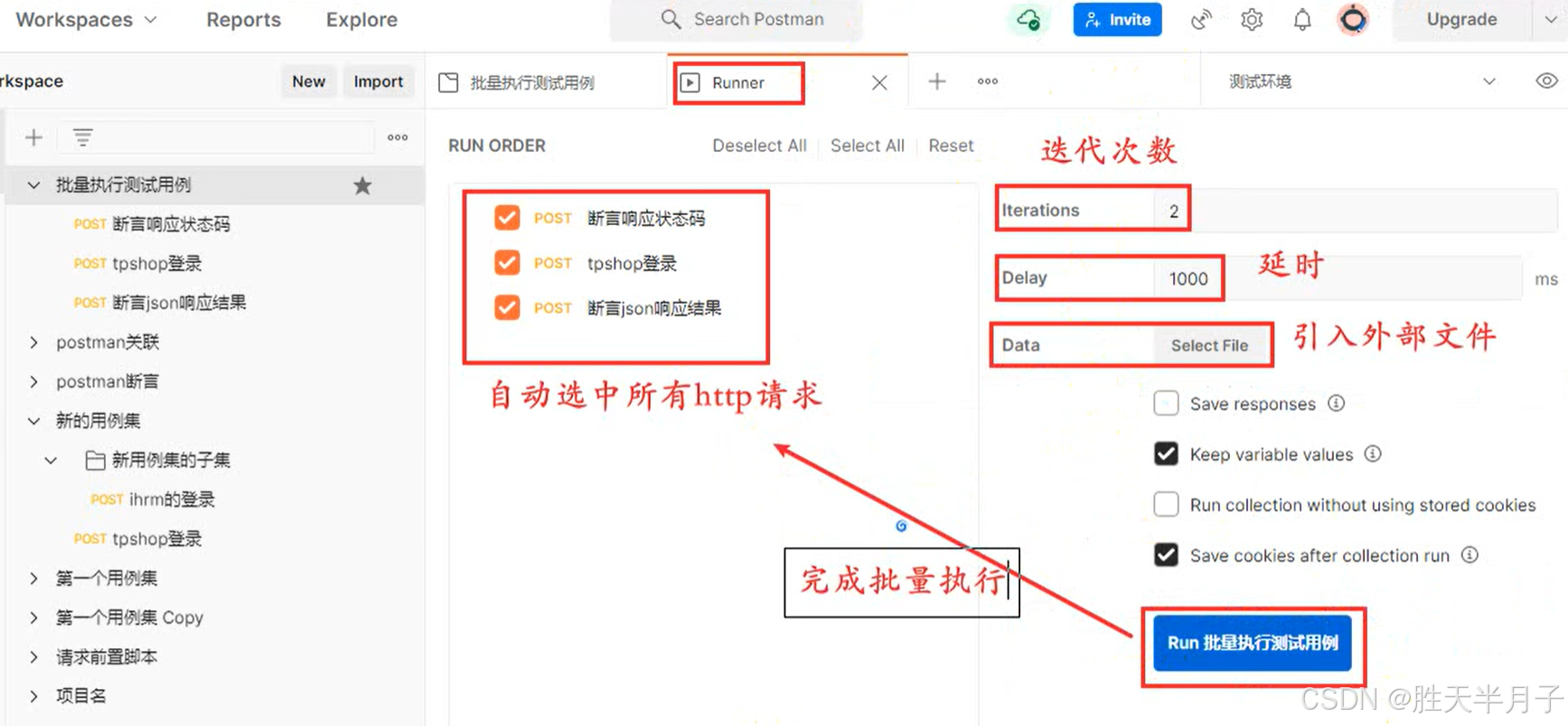This screenshot has width=1568, height=726.
Task: Expand the 第一个用例集 Copy collection
Action: [x=33, y=618]
